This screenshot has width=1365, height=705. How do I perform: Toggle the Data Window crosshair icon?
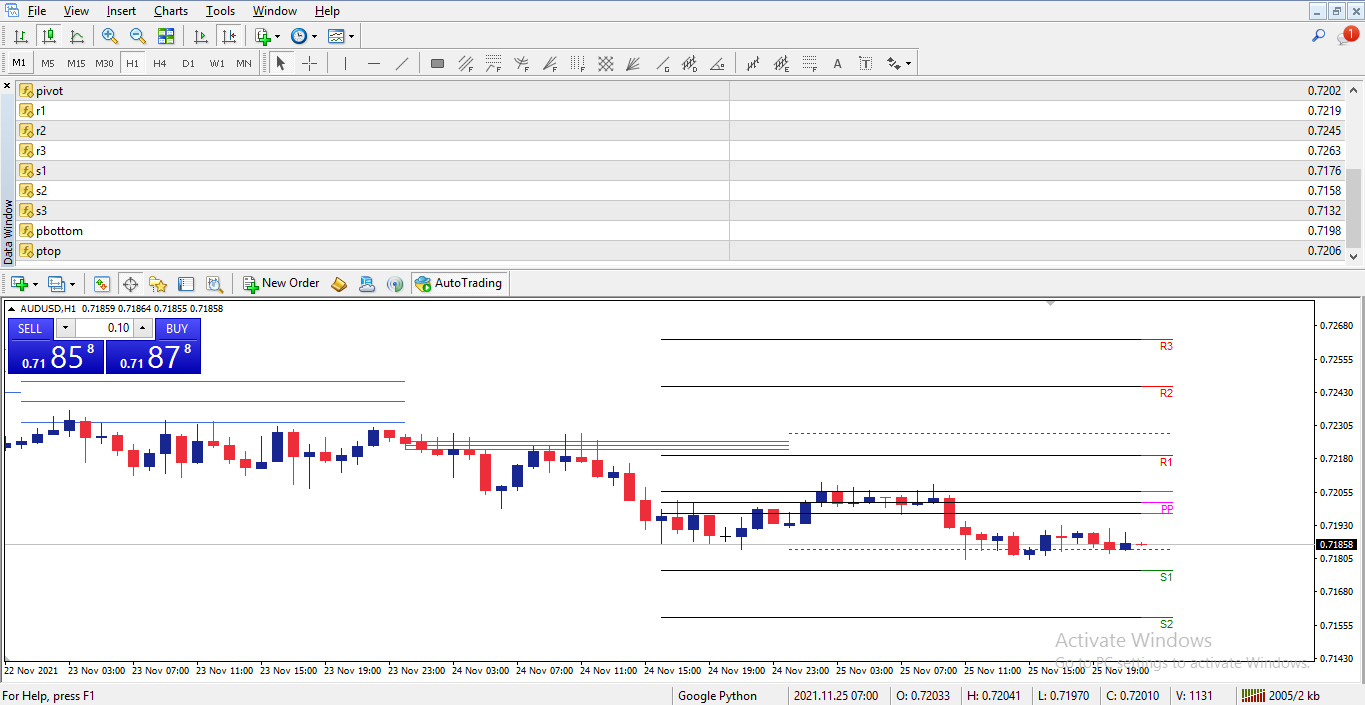[x=130, y=283]
